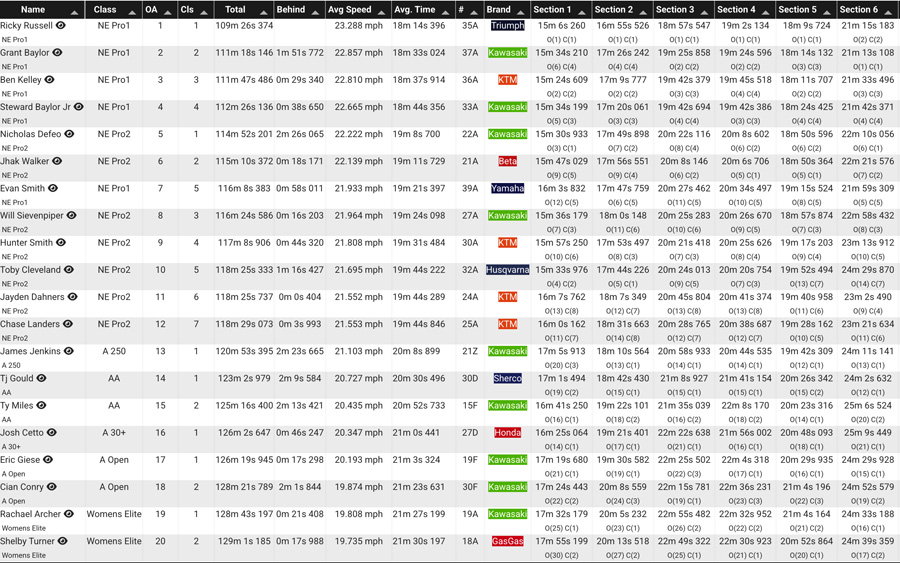Click the eye icon next to Steward Baylor Jr
The height and width of the screenshot is (563, 900).
coord(79,107)
